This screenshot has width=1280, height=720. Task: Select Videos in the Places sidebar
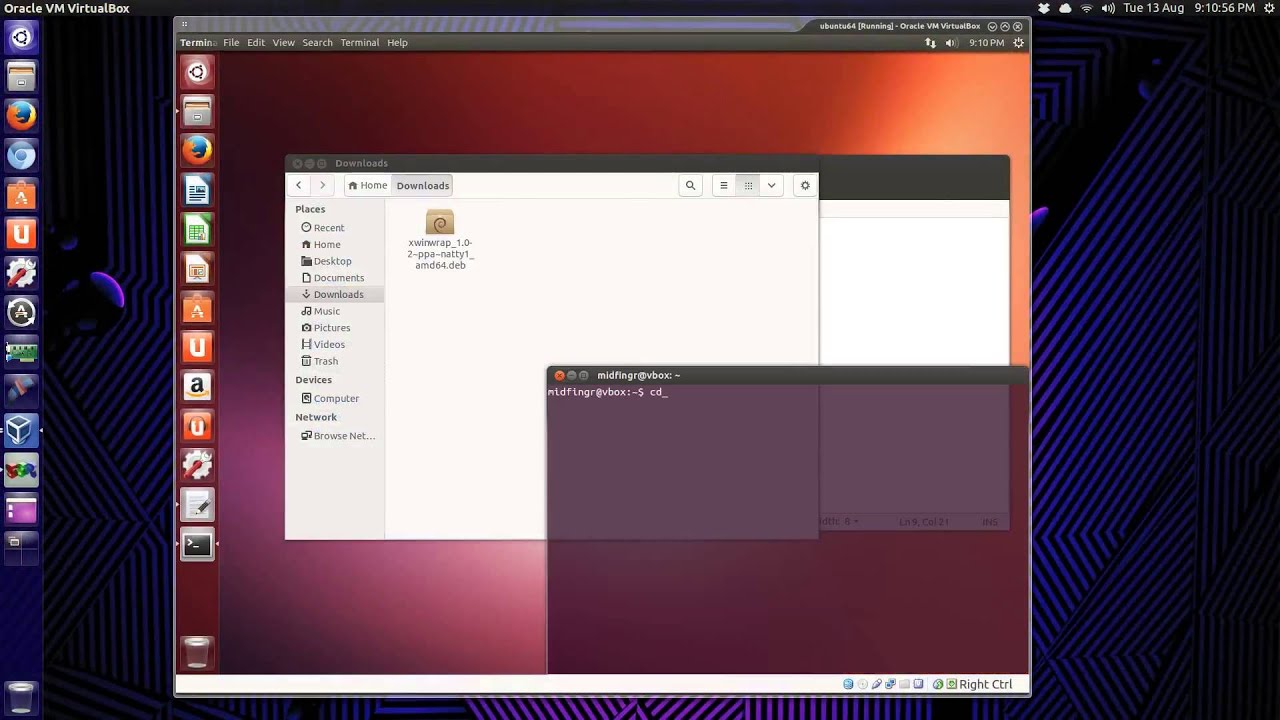pyautogui.click(x=335, y=345)
